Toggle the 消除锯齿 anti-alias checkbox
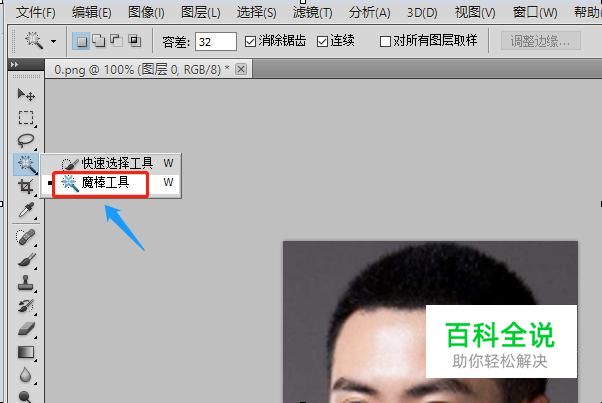Image resolution: width=602 pixels, height=403 pixels. [x=250, y=41]
